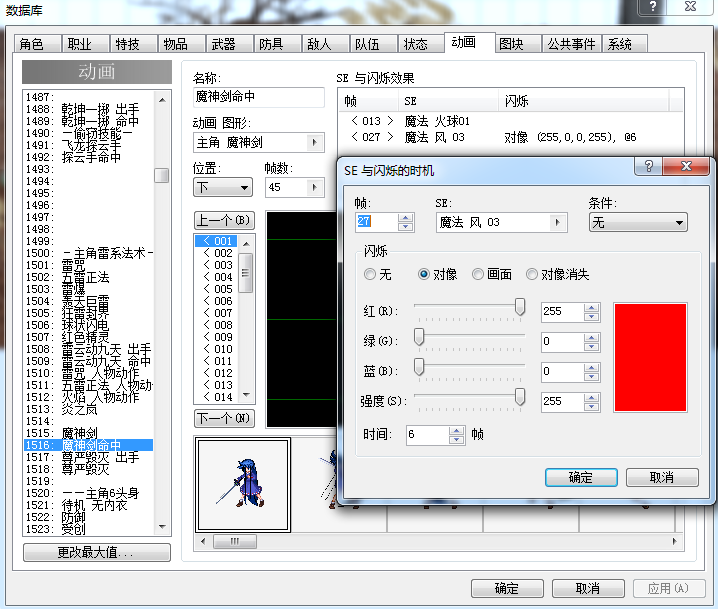Confirm SE dialog with 确定 button

tap(581, 478)
